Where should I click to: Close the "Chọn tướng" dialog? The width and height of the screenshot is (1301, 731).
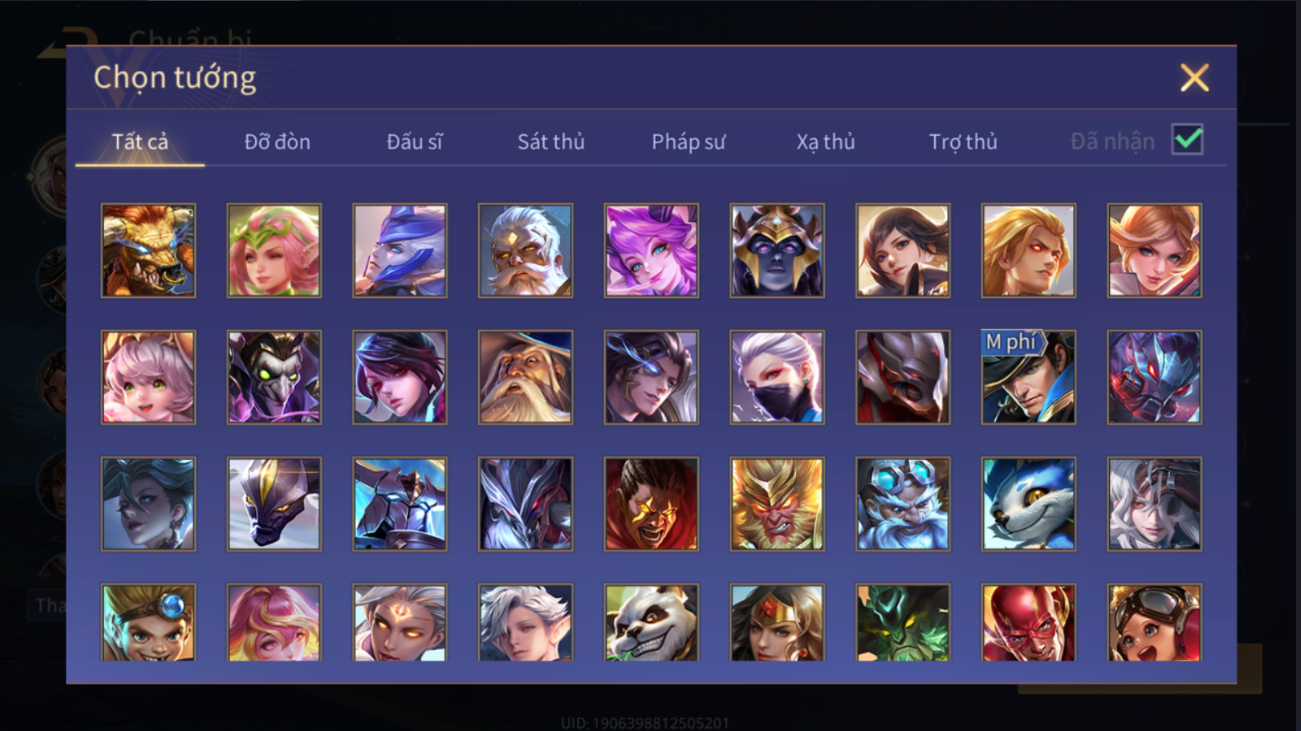point(1194,78)
